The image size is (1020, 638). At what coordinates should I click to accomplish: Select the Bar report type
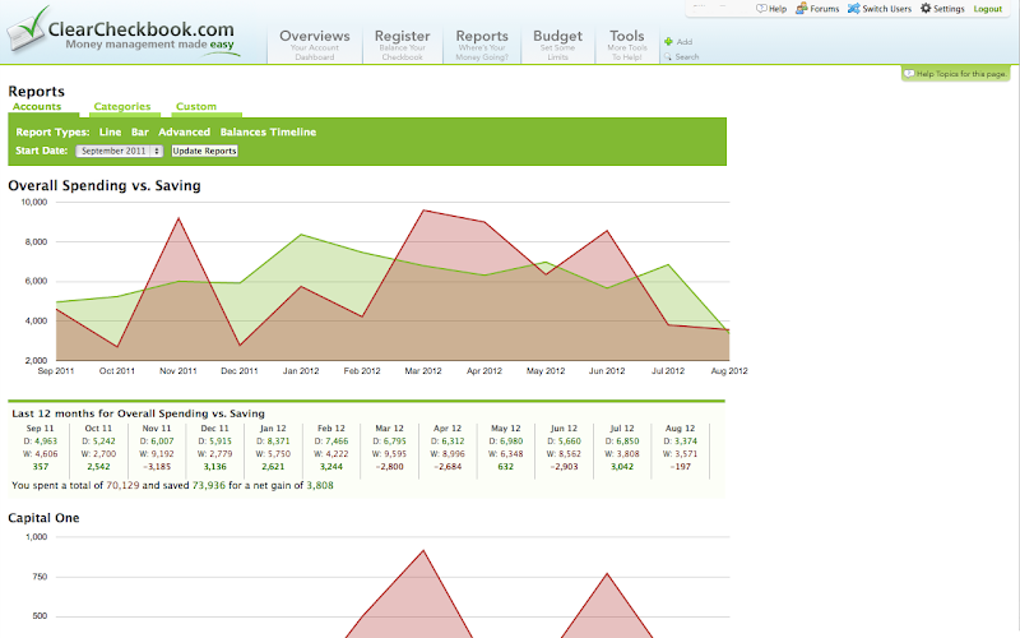pyautogui.click(x=140, y=132)
